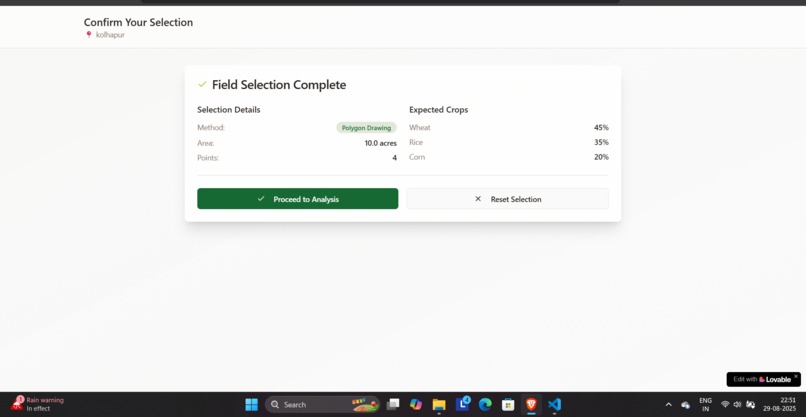Click the Reset Selection button
The image size is (806, 417).
[x=508, y=198]
